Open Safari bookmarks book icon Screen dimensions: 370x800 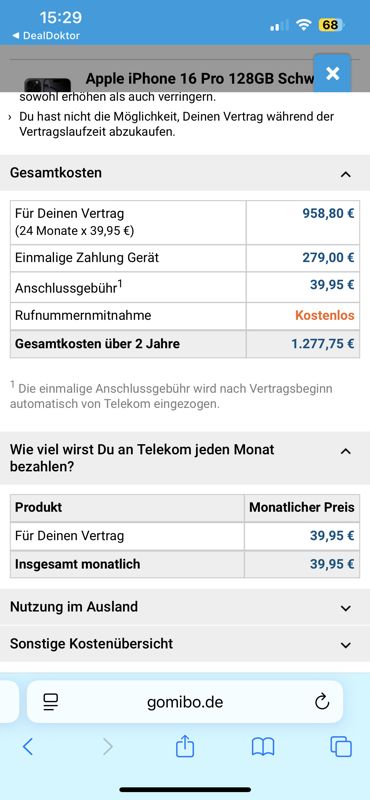click(263, 747)
